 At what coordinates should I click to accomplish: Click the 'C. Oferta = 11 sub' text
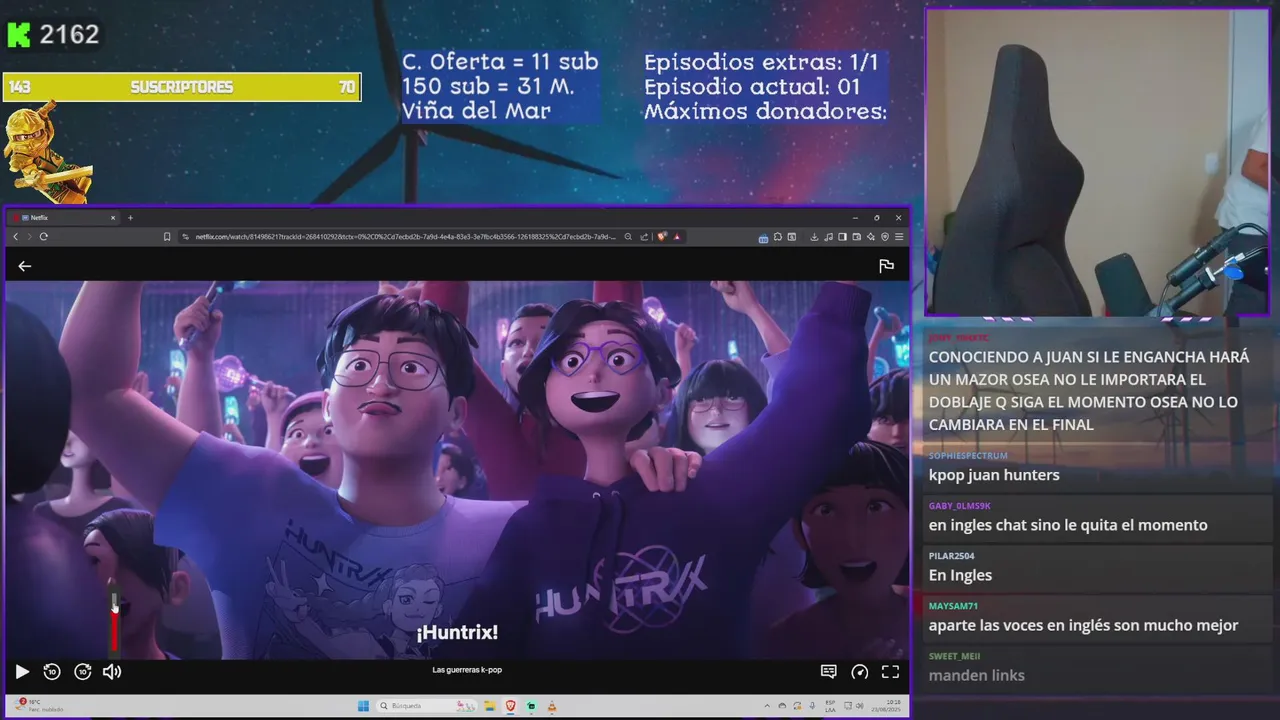pyautogui.click(x=500, y=62)
